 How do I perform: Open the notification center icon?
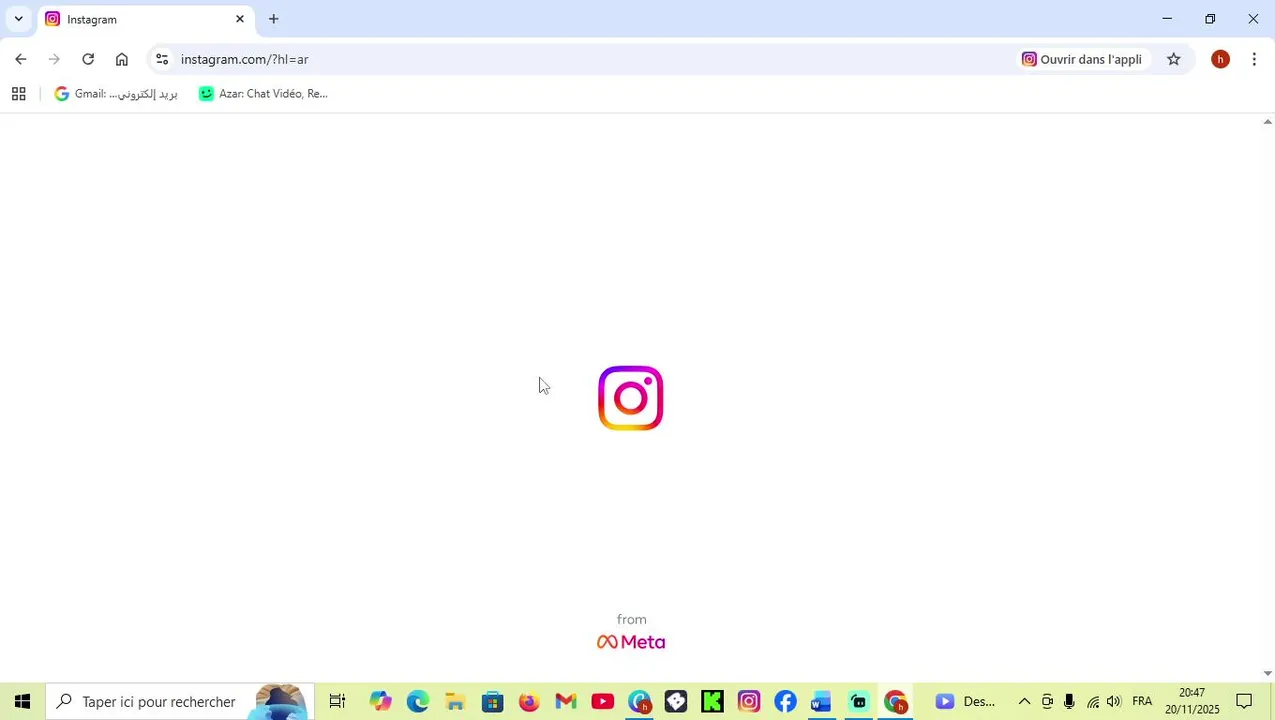pos(1244,701)
